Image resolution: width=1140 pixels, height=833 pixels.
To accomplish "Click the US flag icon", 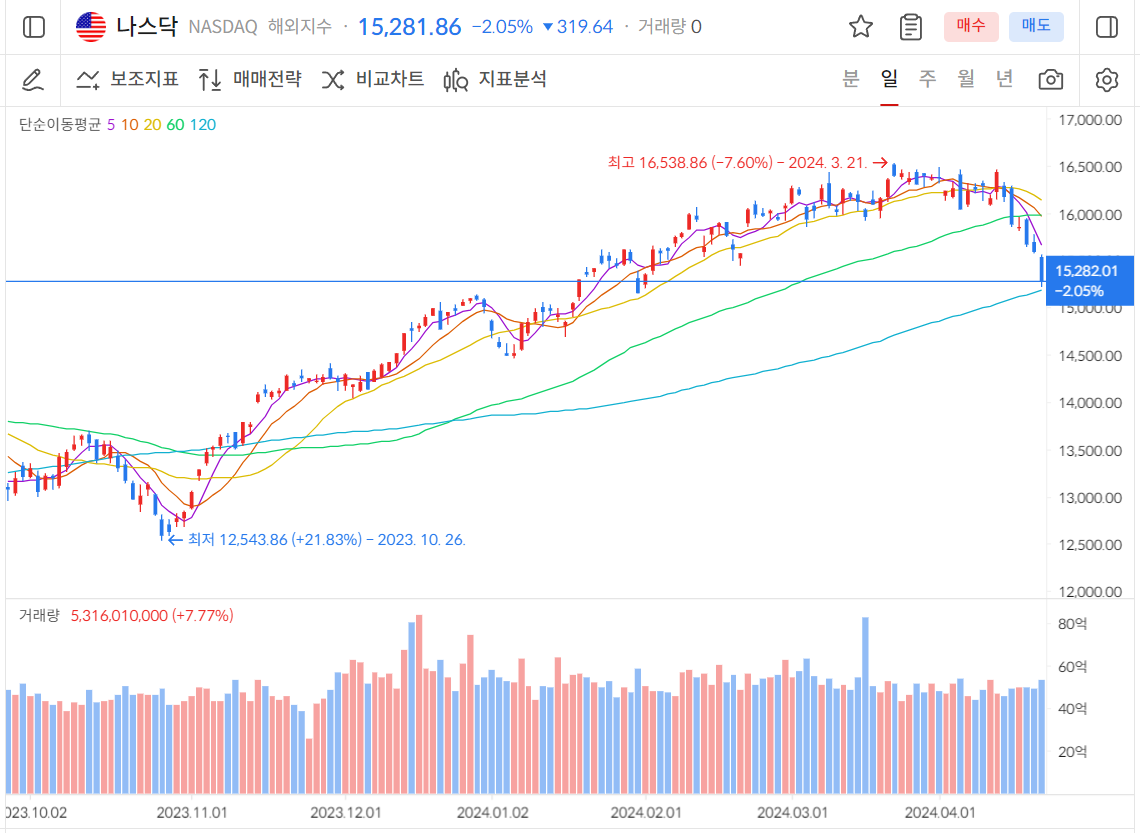I will [x=91, y=27].
